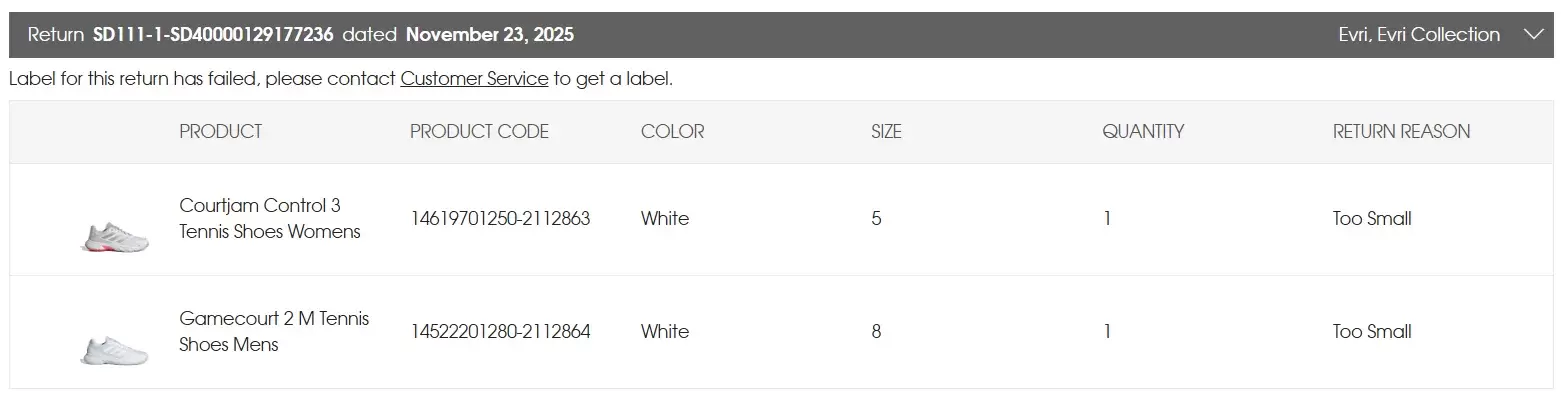Click the Customer Service link
The image size is (1561, 401).
tap(474, 79)
